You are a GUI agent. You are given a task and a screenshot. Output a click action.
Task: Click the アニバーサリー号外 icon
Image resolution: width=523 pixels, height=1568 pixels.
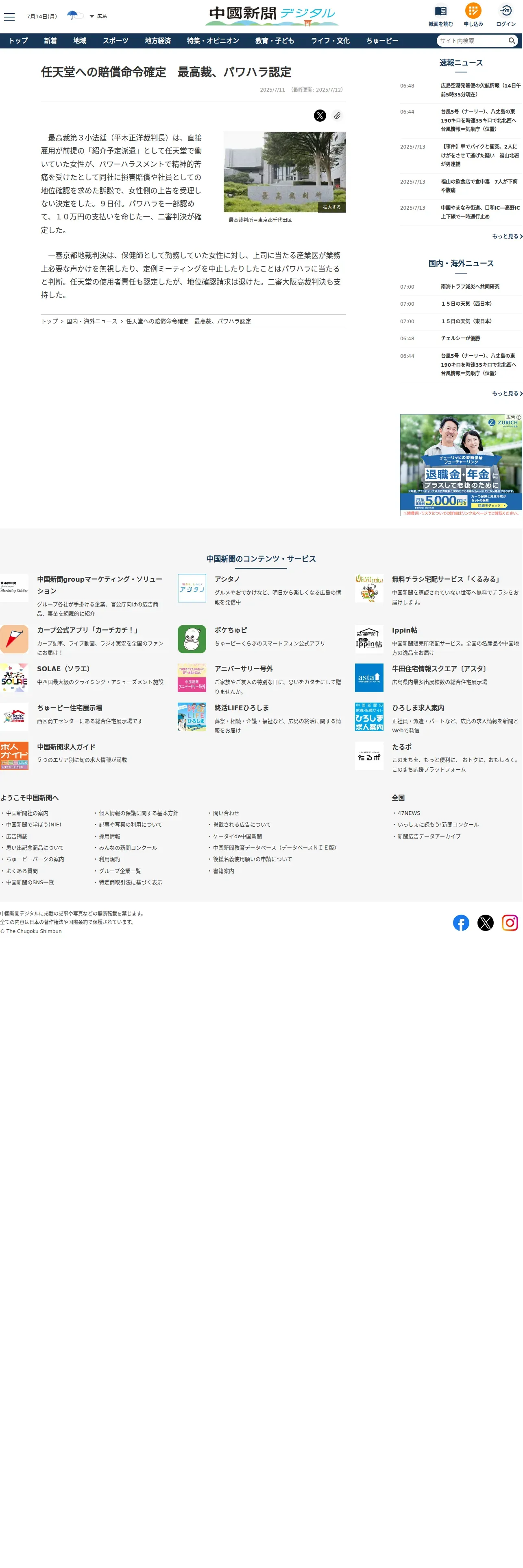(x=192, y=677)
